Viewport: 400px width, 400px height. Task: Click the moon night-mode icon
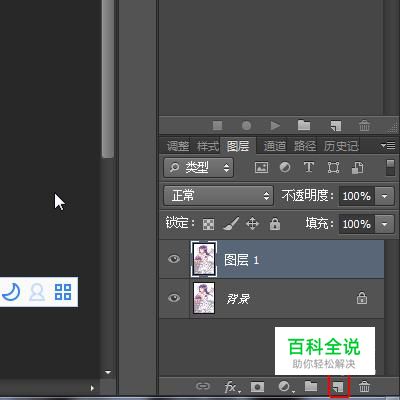point(11,292)
